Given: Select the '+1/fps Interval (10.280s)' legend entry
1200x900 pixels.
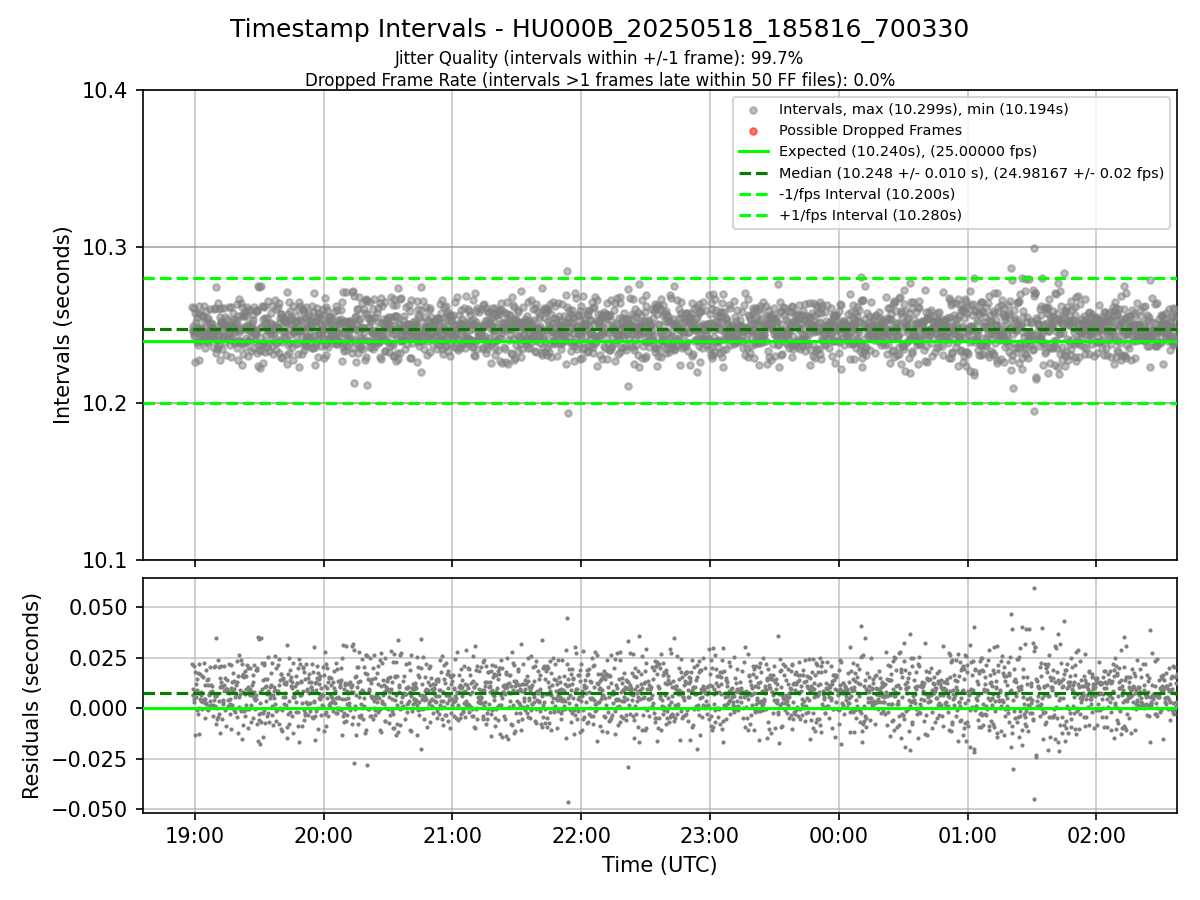Looking at the screenshot, I should (850, 215).
